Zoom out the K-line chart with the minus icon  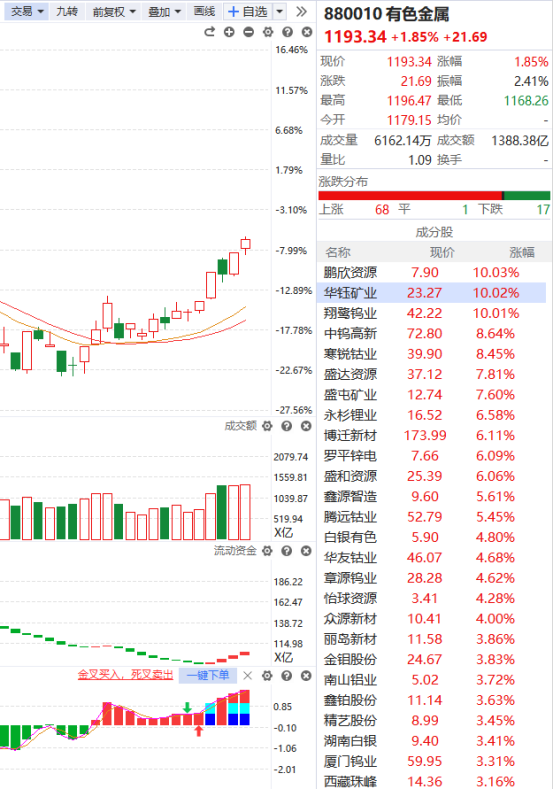[x=249, y=32]
